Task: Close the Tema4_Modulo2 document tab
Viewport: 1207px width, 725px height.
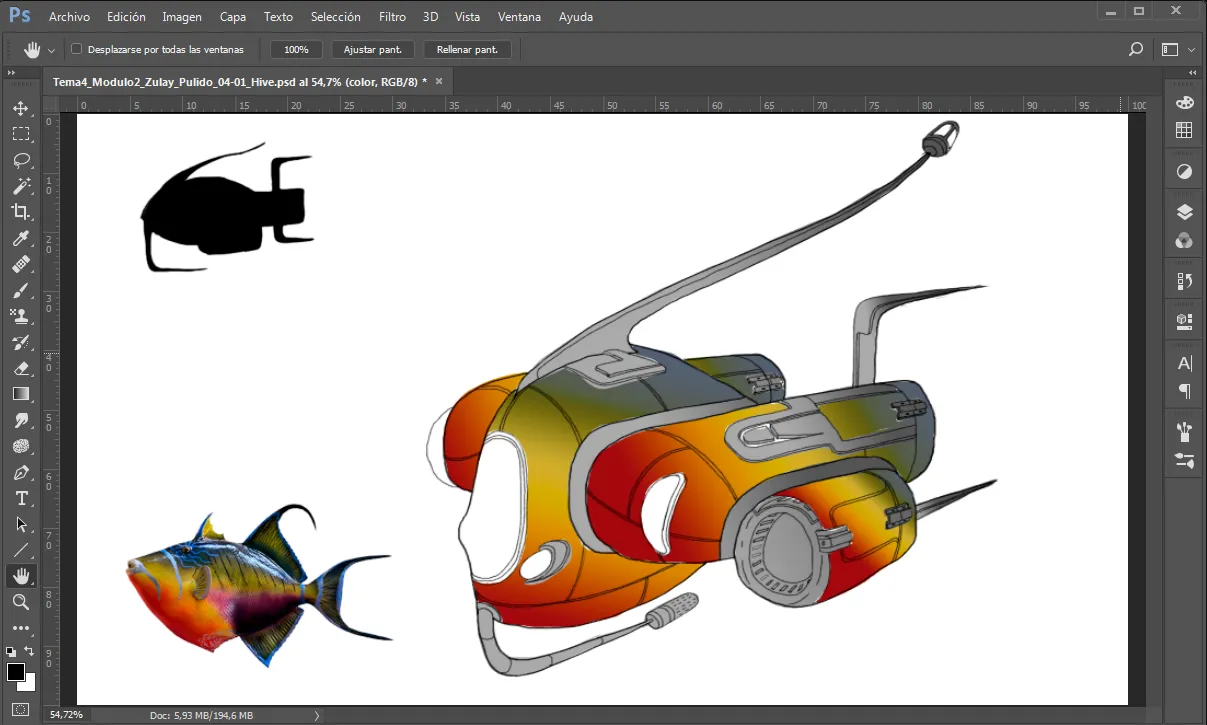Action: tap(439, 81)
